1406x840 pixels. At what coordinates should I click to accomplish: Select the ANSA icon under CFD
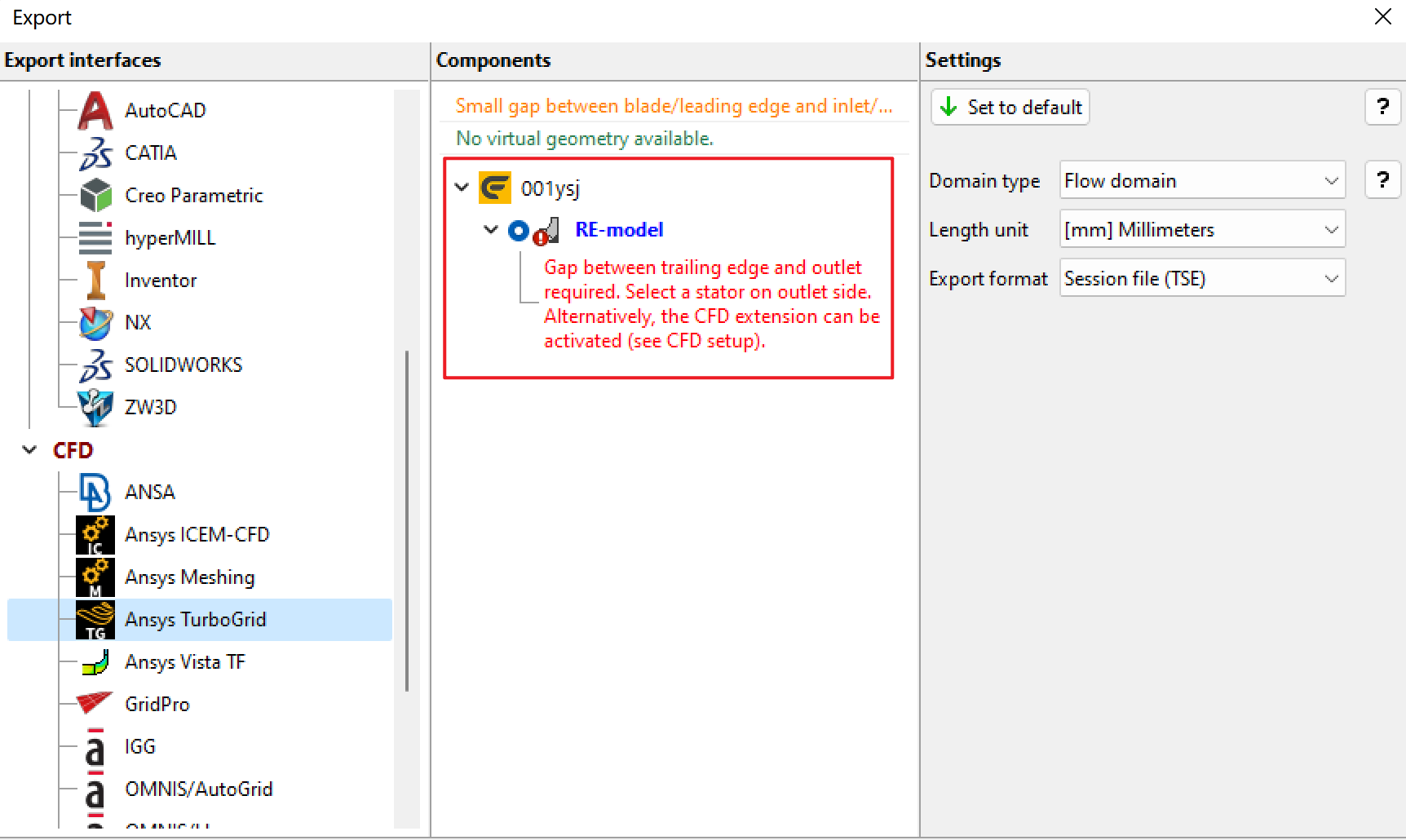[95, 492]
